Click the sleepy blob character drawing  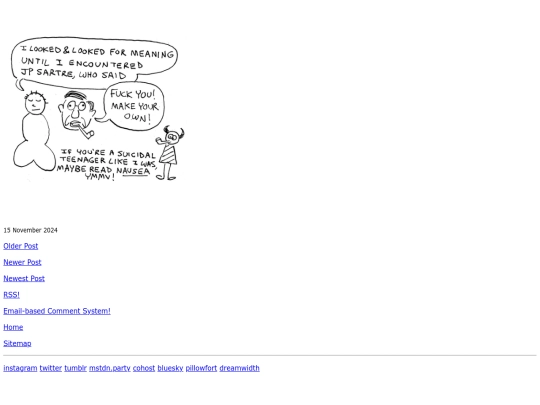tap(34, 131)
